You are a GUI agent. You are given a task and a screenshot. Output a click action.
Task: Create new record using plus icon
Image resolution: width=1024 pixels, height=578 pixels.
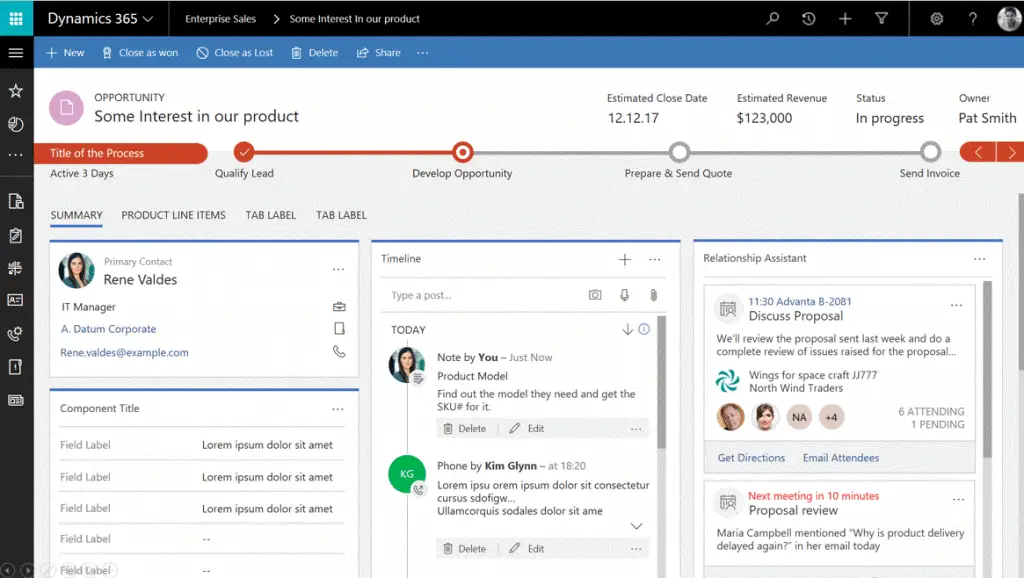click(844, 17)
